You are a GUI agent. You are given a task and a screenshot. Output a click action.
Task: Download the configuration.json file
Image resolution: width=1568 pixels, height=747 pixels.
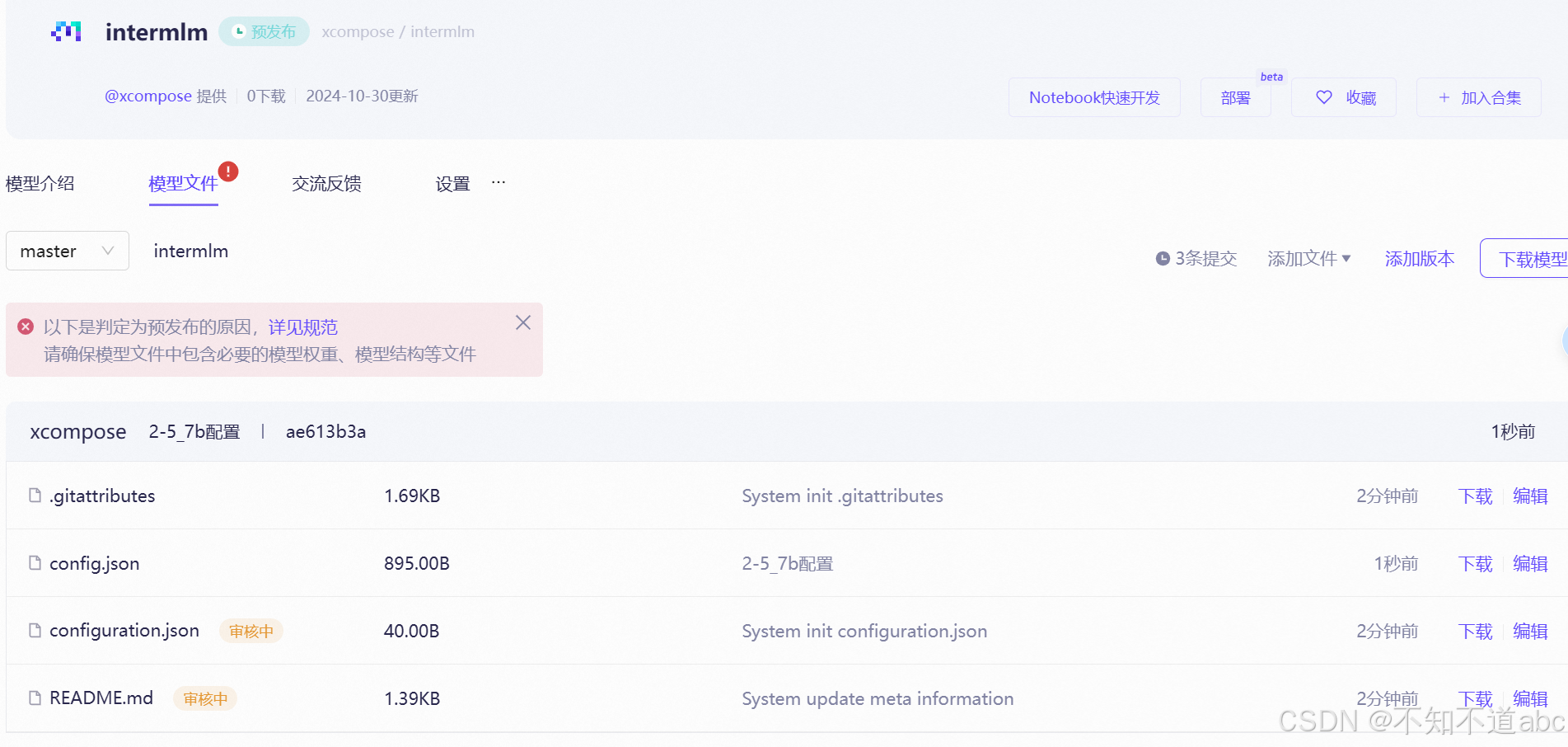[1475, 631]
